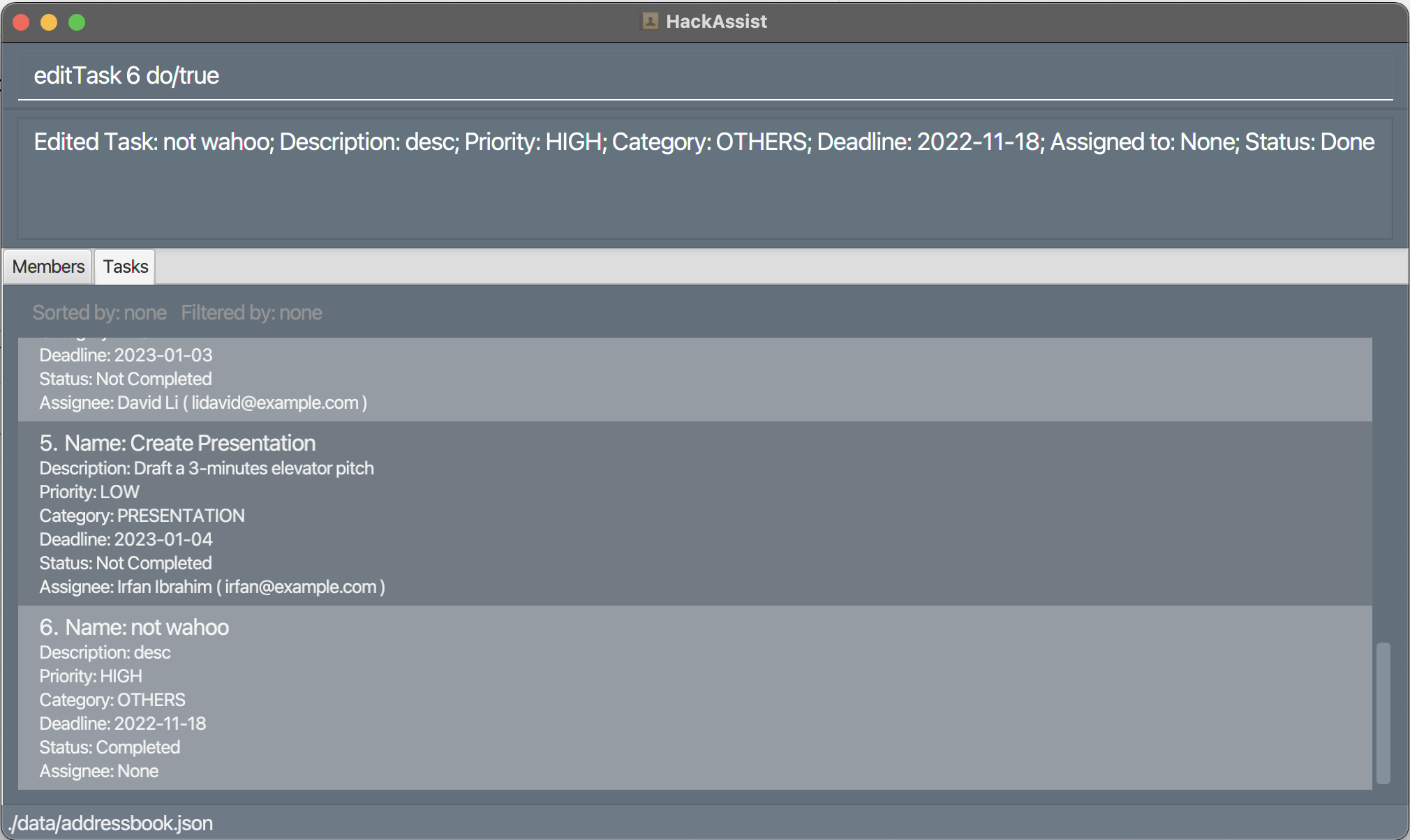Click the green fullscreen window button
This screenshot has width=1410, height=840.
pyautogui.click(x=77, y=22)
